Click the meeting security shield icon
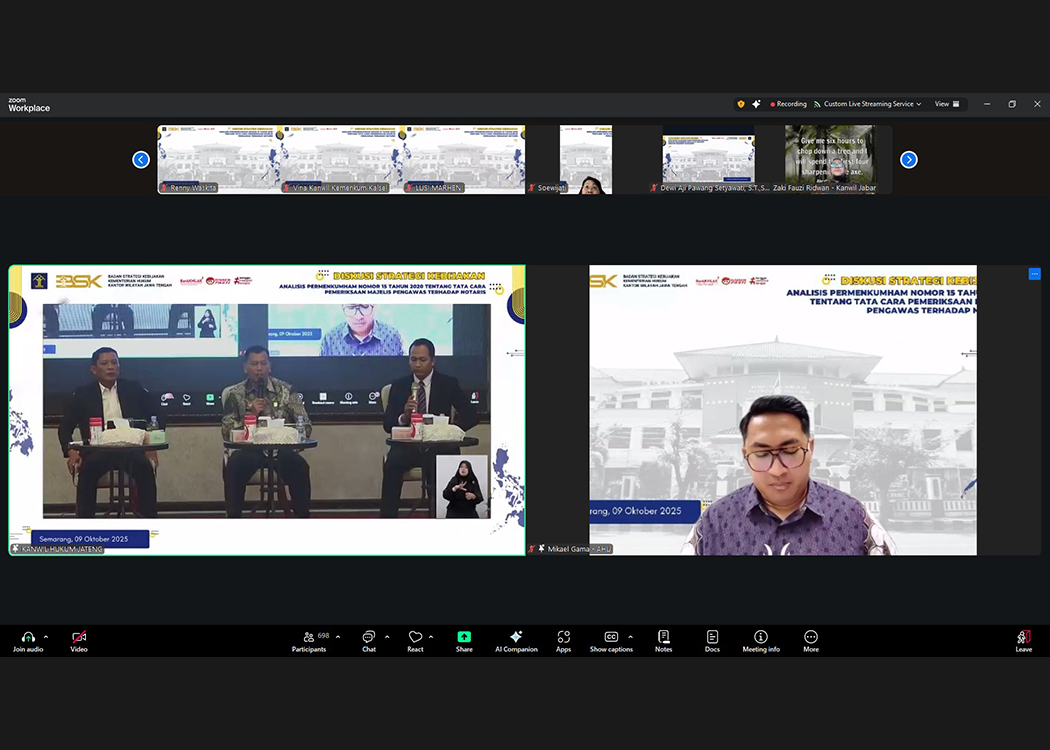This screenshot has height=750, width=1050. (x=741, y=104)
